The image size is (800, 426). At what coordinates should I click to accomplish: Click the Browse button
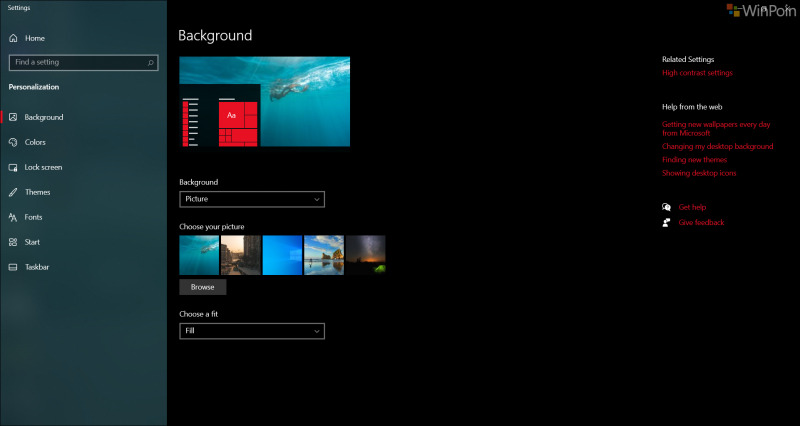[203, 287]
